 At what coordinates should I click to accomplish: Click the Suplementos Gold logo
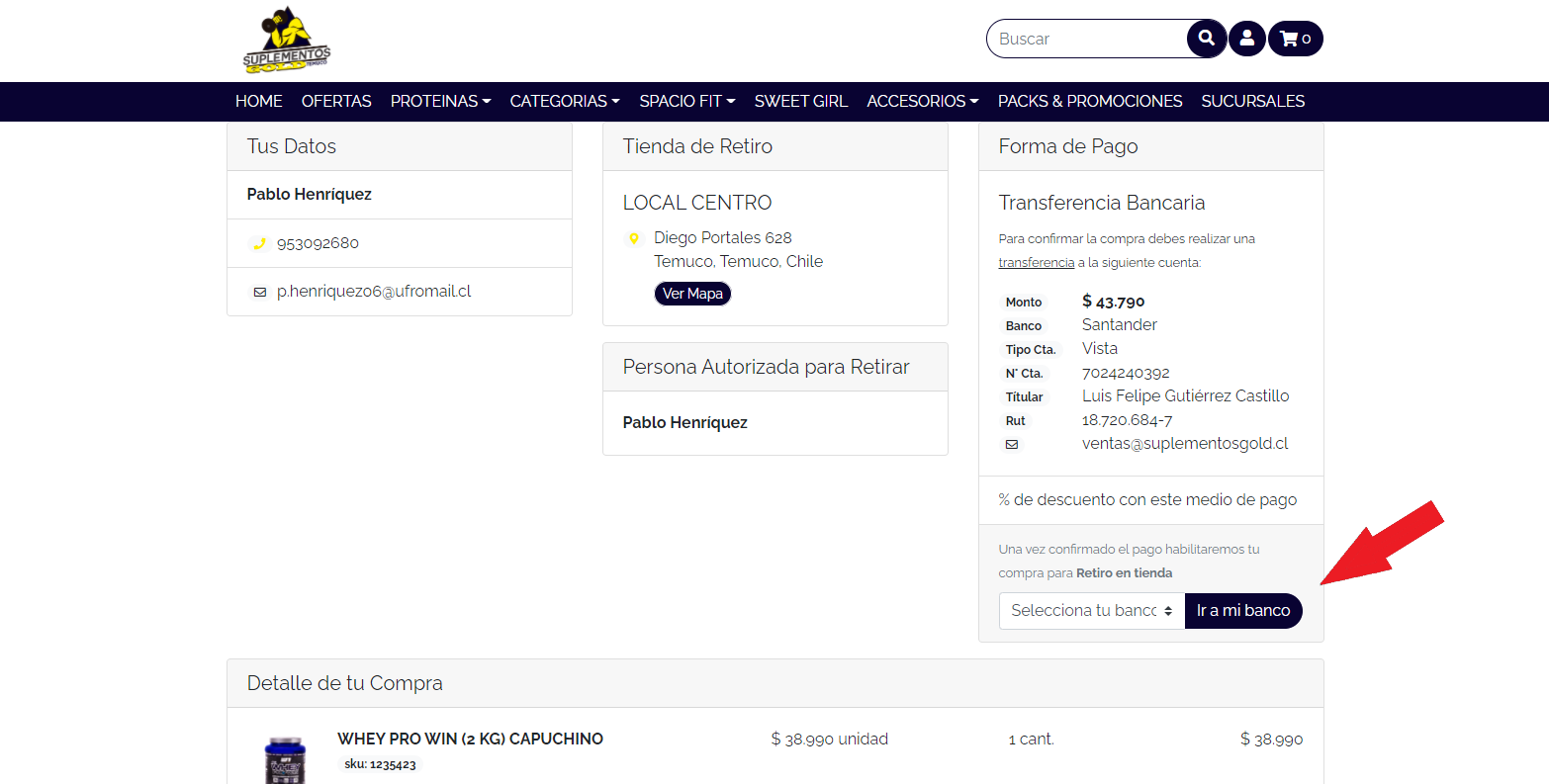point(287,41)
